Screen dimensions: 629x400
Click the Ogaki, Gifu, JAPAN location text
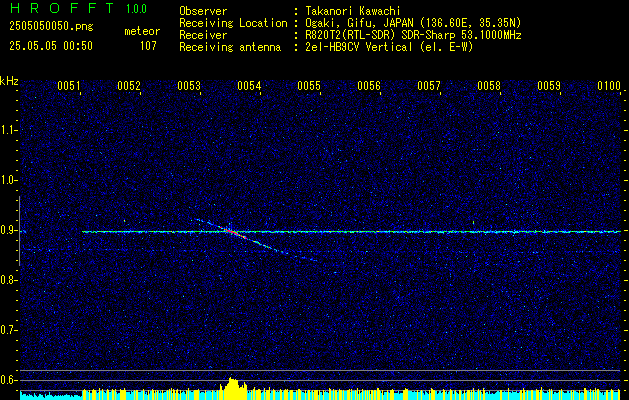coord(413,23)
